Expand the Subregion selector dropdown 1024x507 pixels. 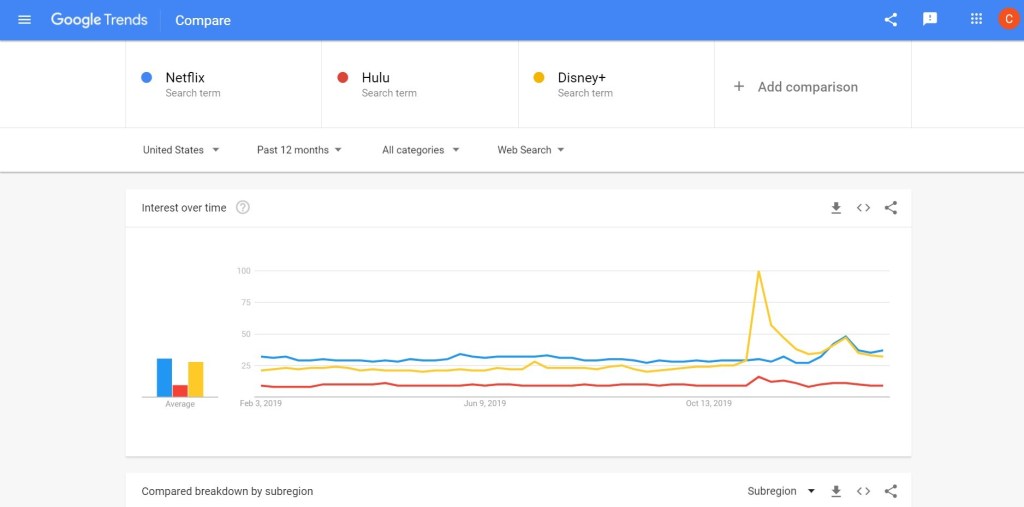781,491
